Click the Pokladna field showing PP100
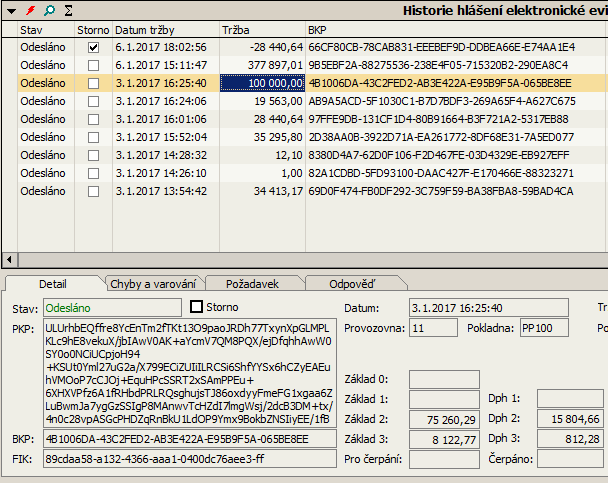The height and width of the screenshot is (483, 608). 543,328
